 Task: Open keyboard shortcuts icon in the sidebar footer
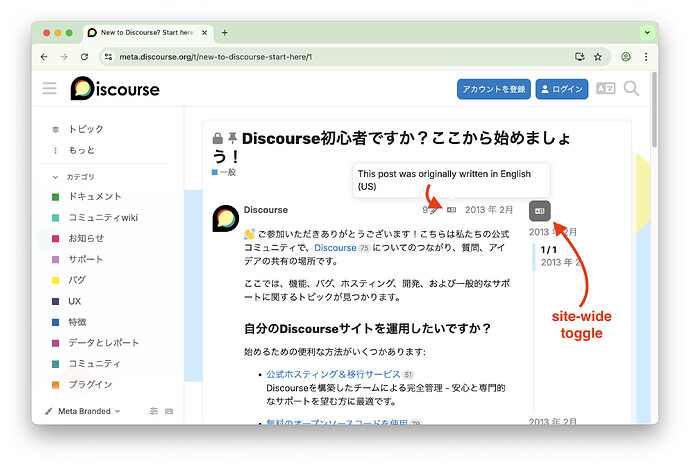[169, 411]
